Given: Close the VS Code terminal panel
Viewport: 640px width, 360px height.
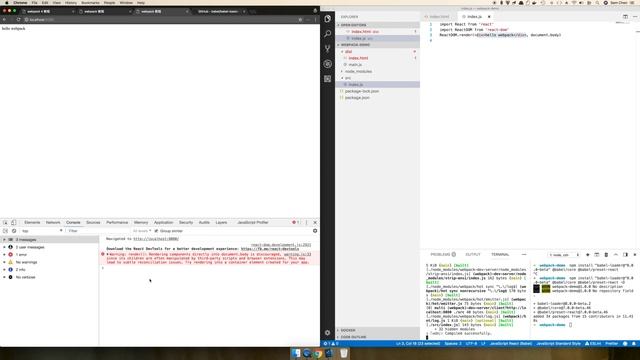Looking at the screenshot, I should click(x=635, y=255).
